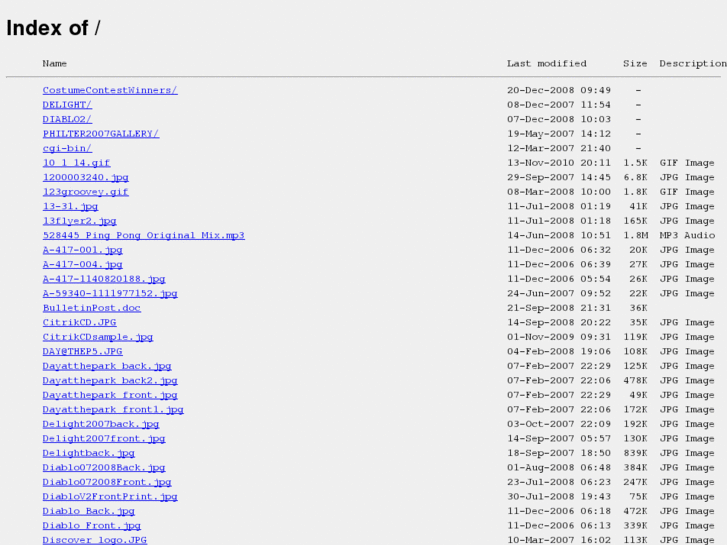727x545 pixels.
Task: Open the Diablo_Back.jpg file
Action: pos(89,511)
